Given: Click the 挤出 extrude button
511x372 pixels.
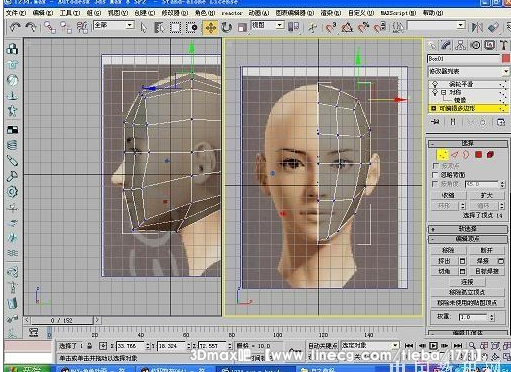Looking at the screenshot, I should 445,261.
